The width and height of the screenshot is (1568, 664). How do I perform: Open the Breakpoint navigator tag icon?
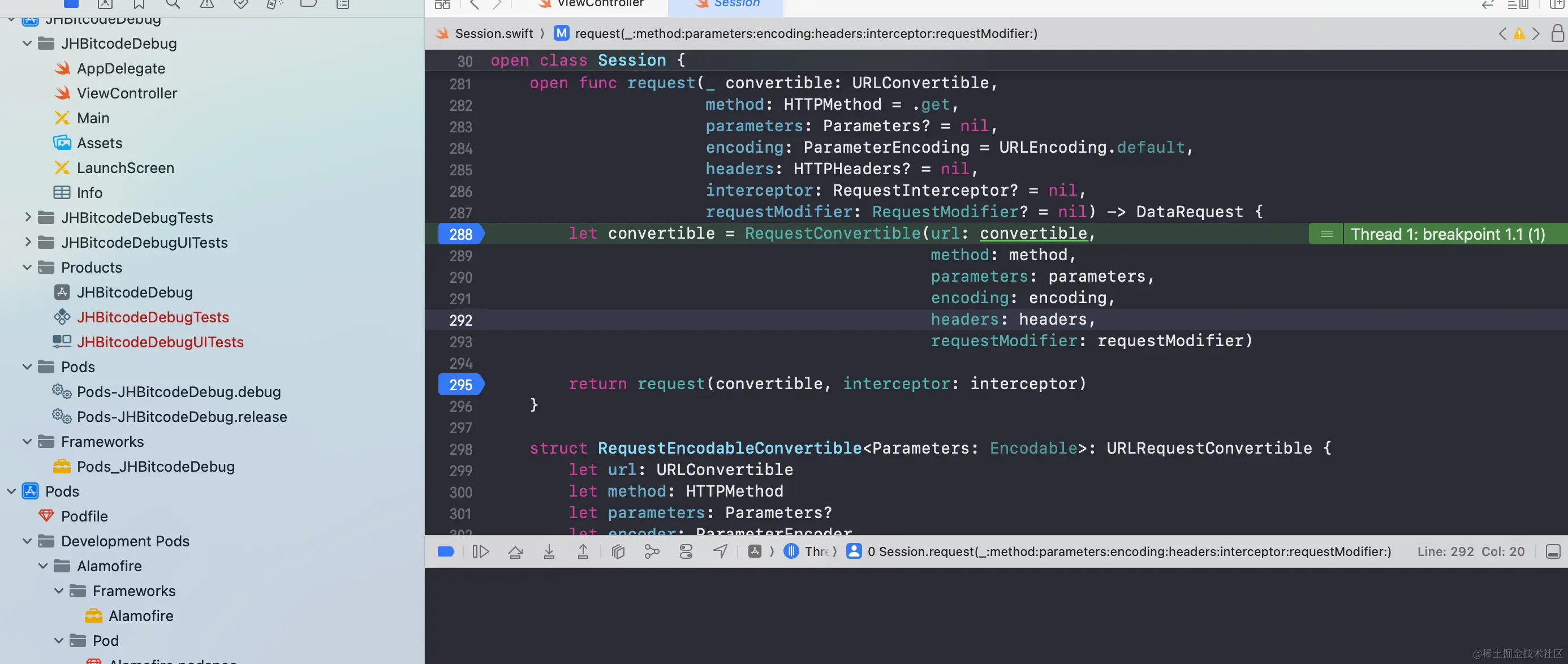click(x=309, y=3)
